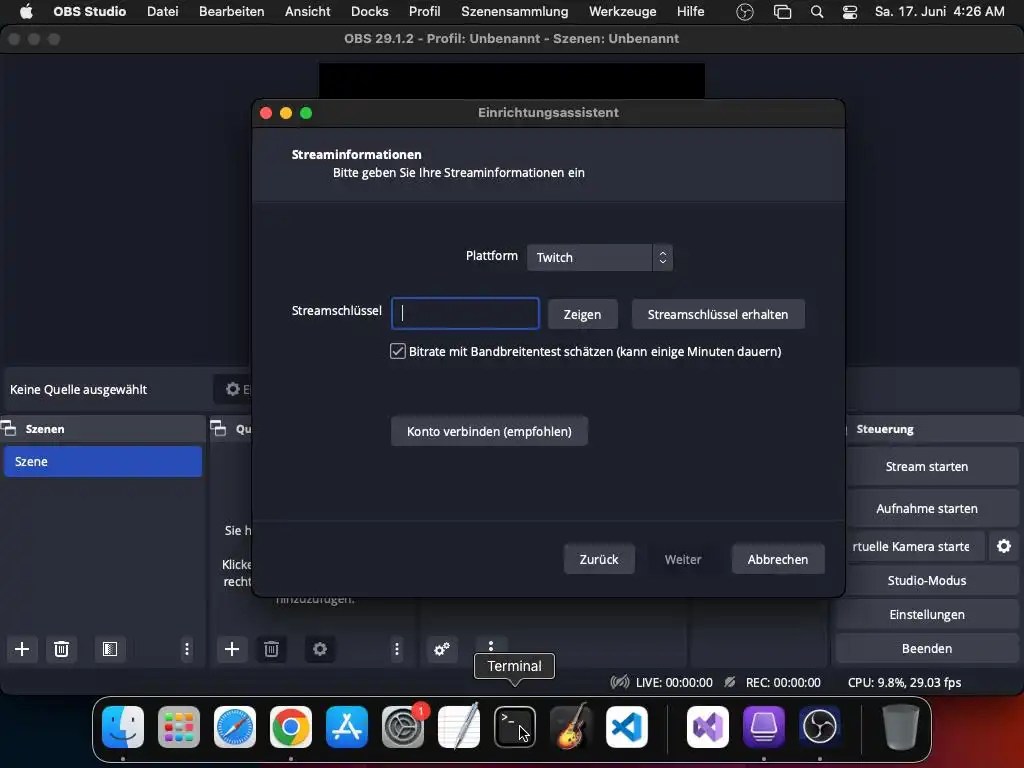Open Trash in the Dock

pos(900,727)
